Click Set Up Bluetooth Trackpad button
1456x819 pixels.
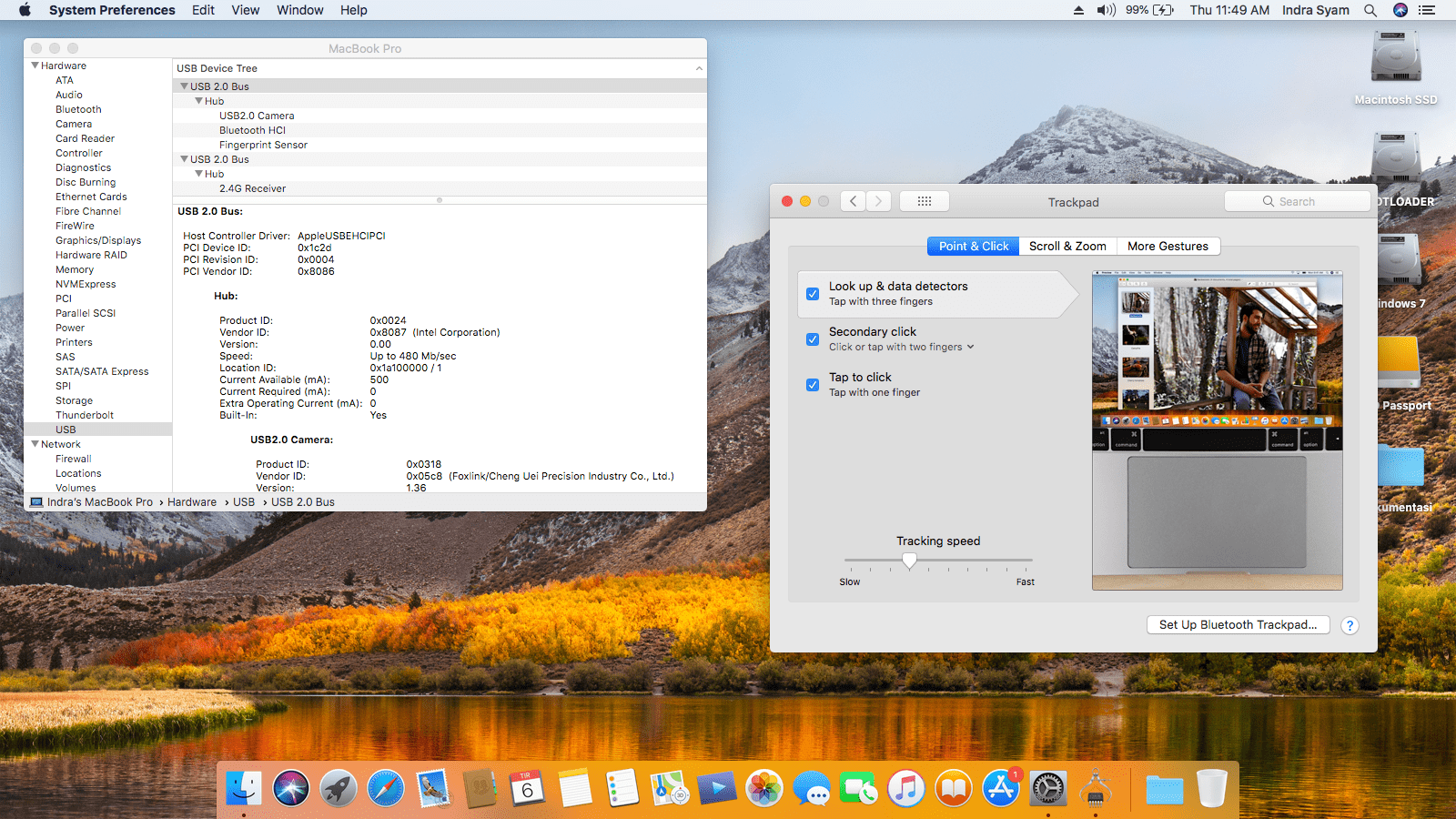(x=1238, y=624)
